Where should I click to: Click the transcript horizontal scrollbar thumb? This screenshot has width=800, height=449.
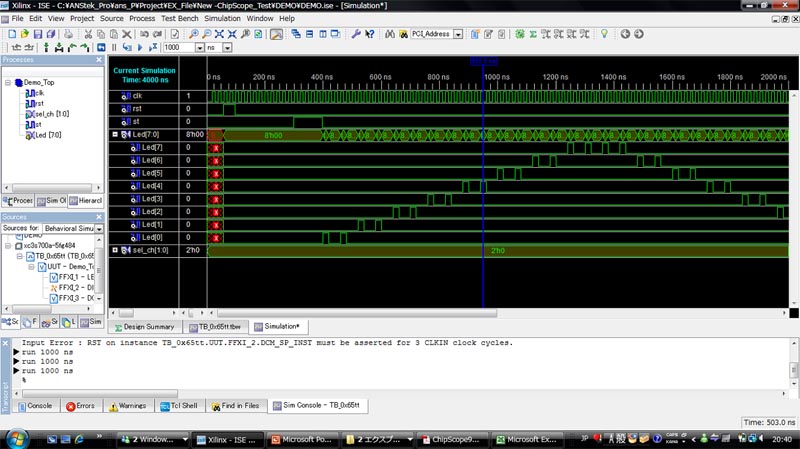tap(100, 393)
